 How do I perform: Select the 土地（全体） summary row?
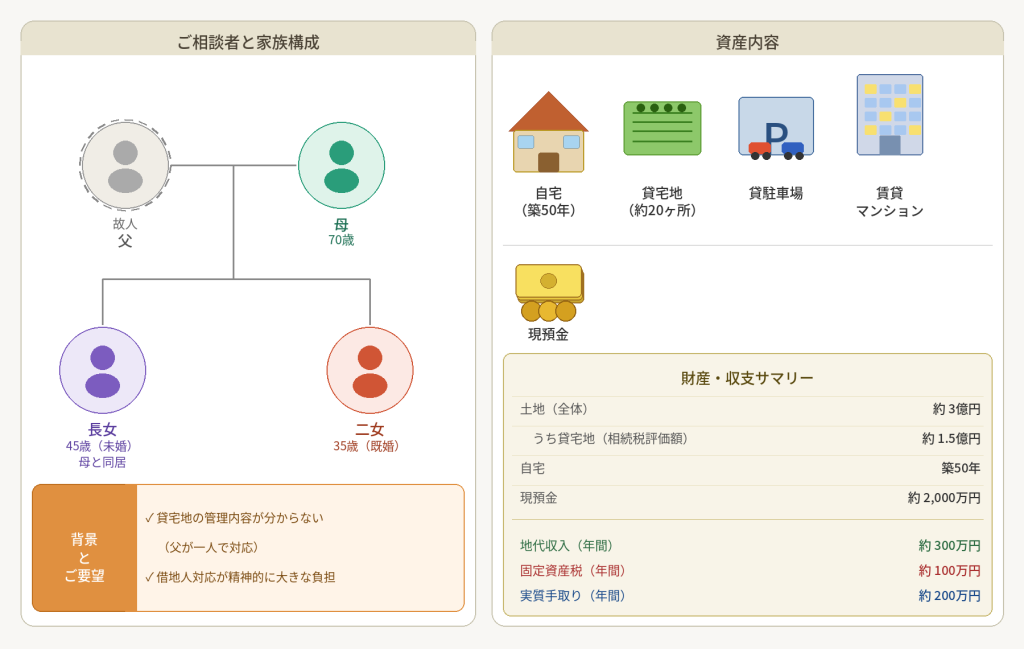[x=747, y=409]
